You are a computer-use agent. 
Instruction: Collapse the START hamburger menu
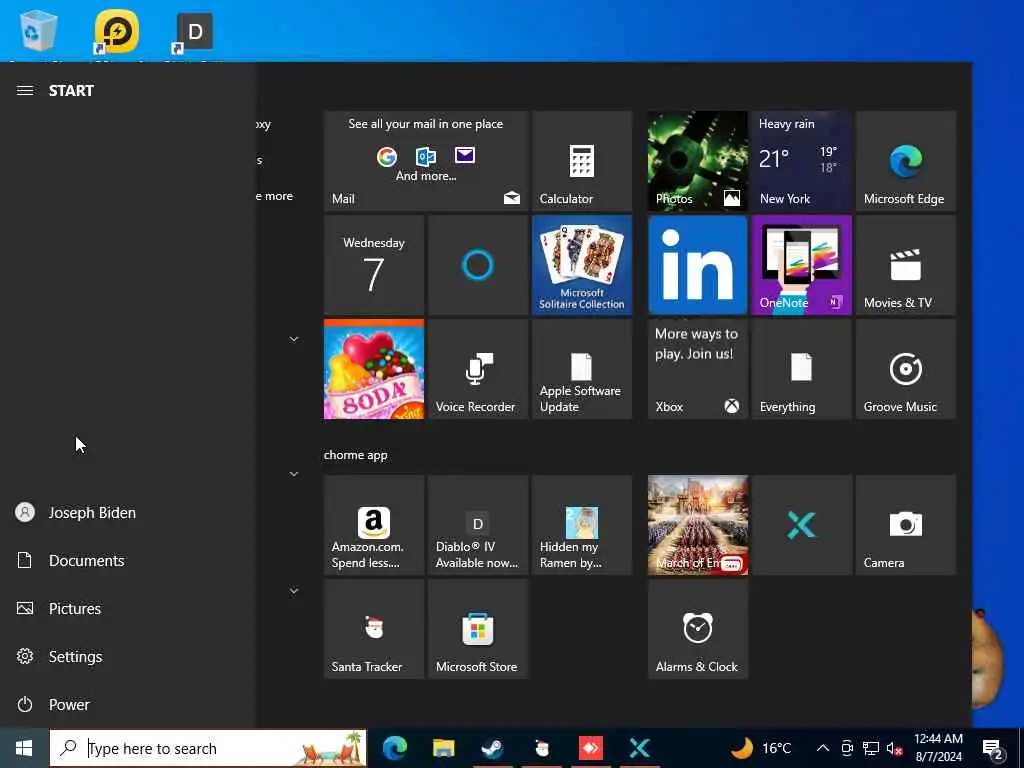[25, 90]
